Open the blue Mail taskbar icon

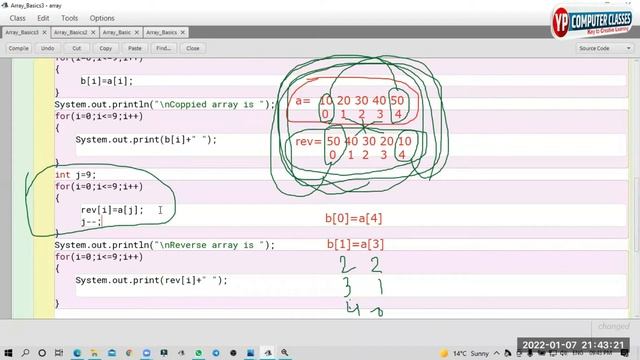pyautogui.click(x=111, y=353)
